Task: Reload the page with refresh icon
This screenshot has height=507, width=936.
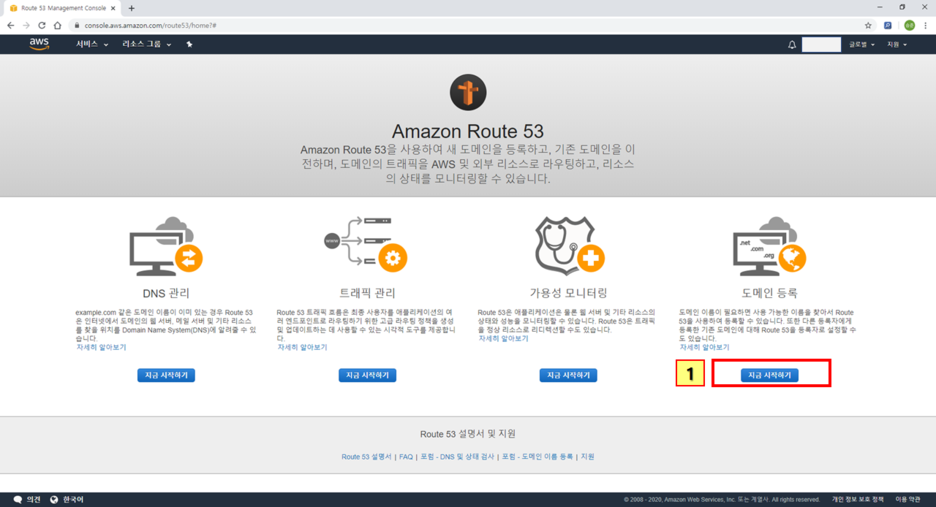Action: (x=42, y=25)
